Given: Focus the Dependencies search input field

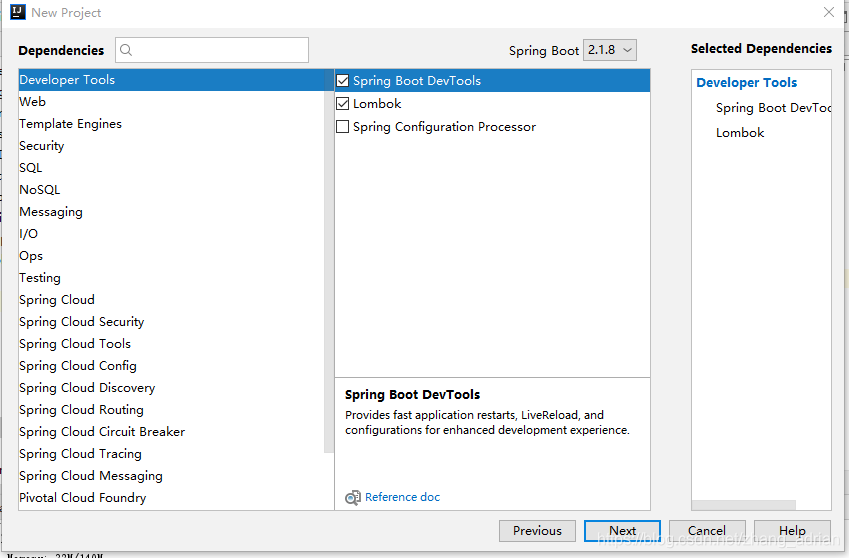Looking at the screenshot, I should [212, 50].
